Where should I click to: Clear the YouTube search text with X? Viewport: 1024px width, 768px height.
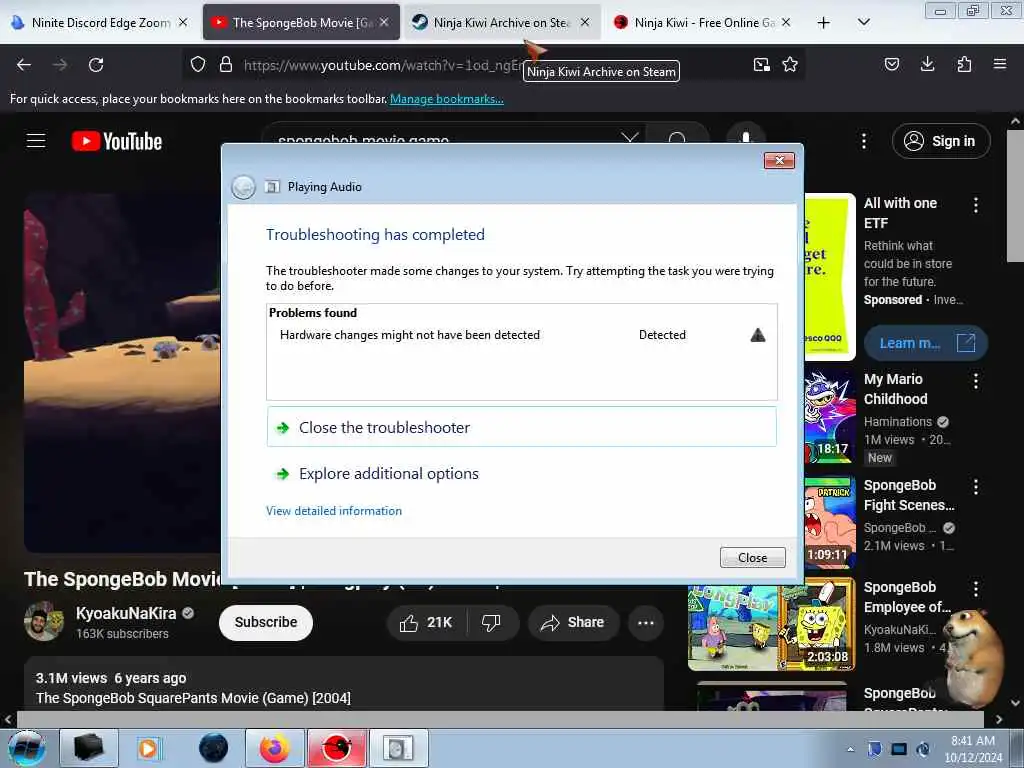[x=630, y=138]
